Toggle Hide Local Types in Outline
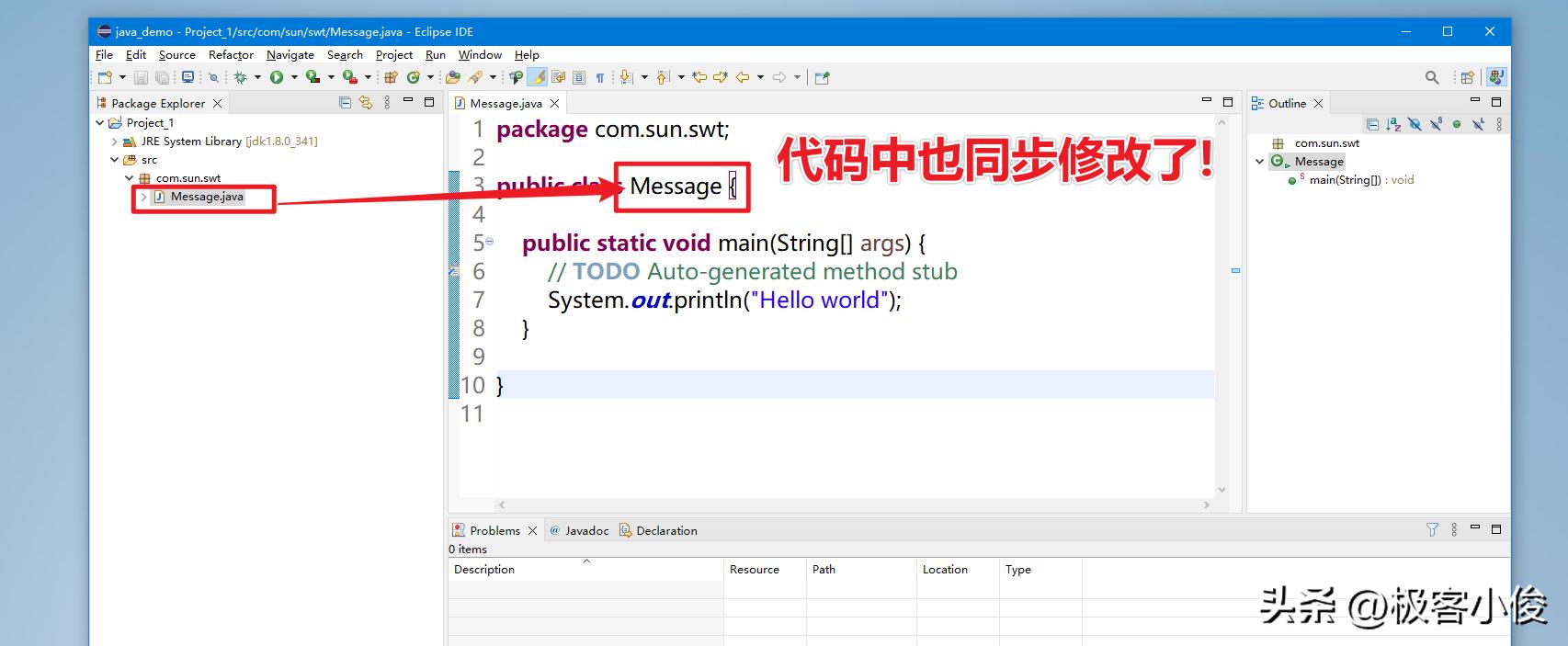Image resolution: width=1568 pixels, height=646 pixels. (1478, 124)
